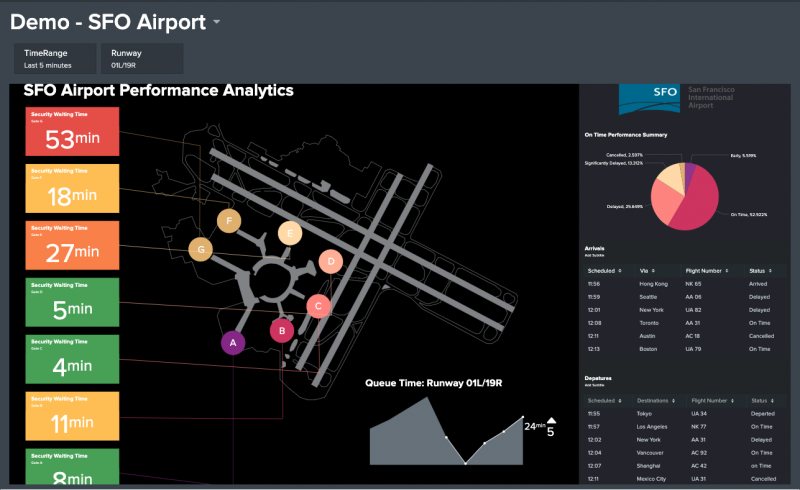Click the yellow 18min security waiting tile
Viewport: 800px width, 490px height.
coord(72,188)
